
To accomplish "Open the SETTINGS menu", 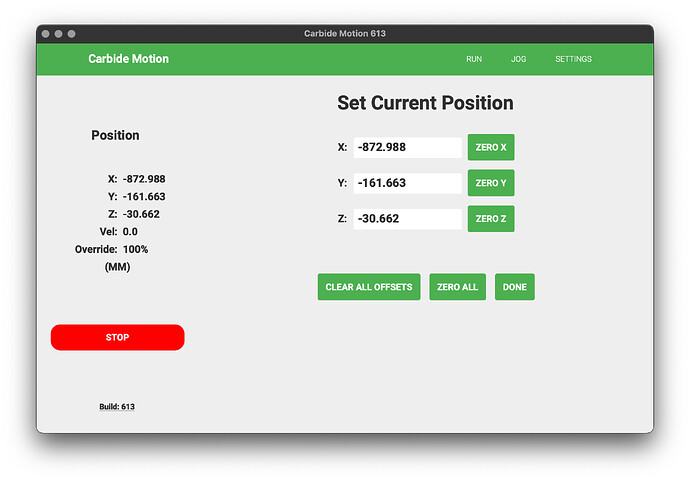I will click(573, 59).
